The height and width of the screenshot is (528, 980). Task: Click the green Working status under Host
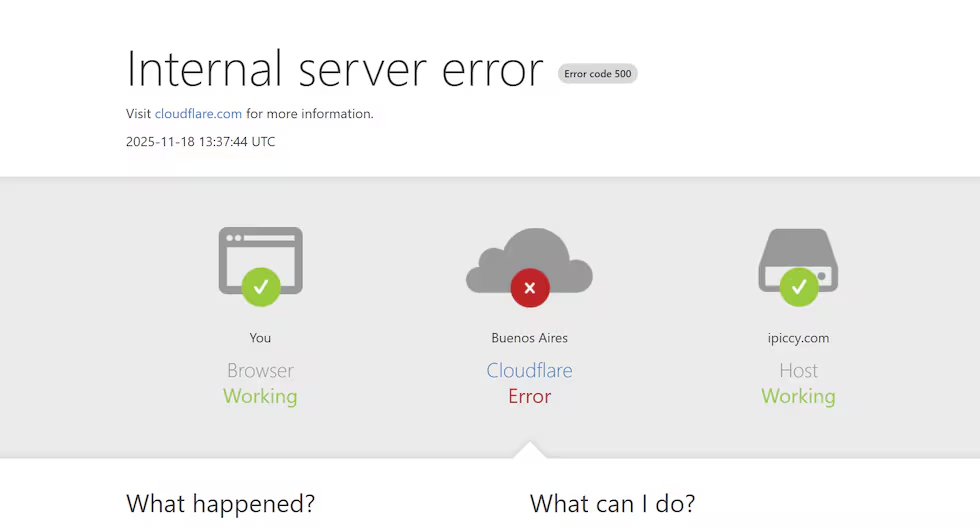tap(798, 396)
